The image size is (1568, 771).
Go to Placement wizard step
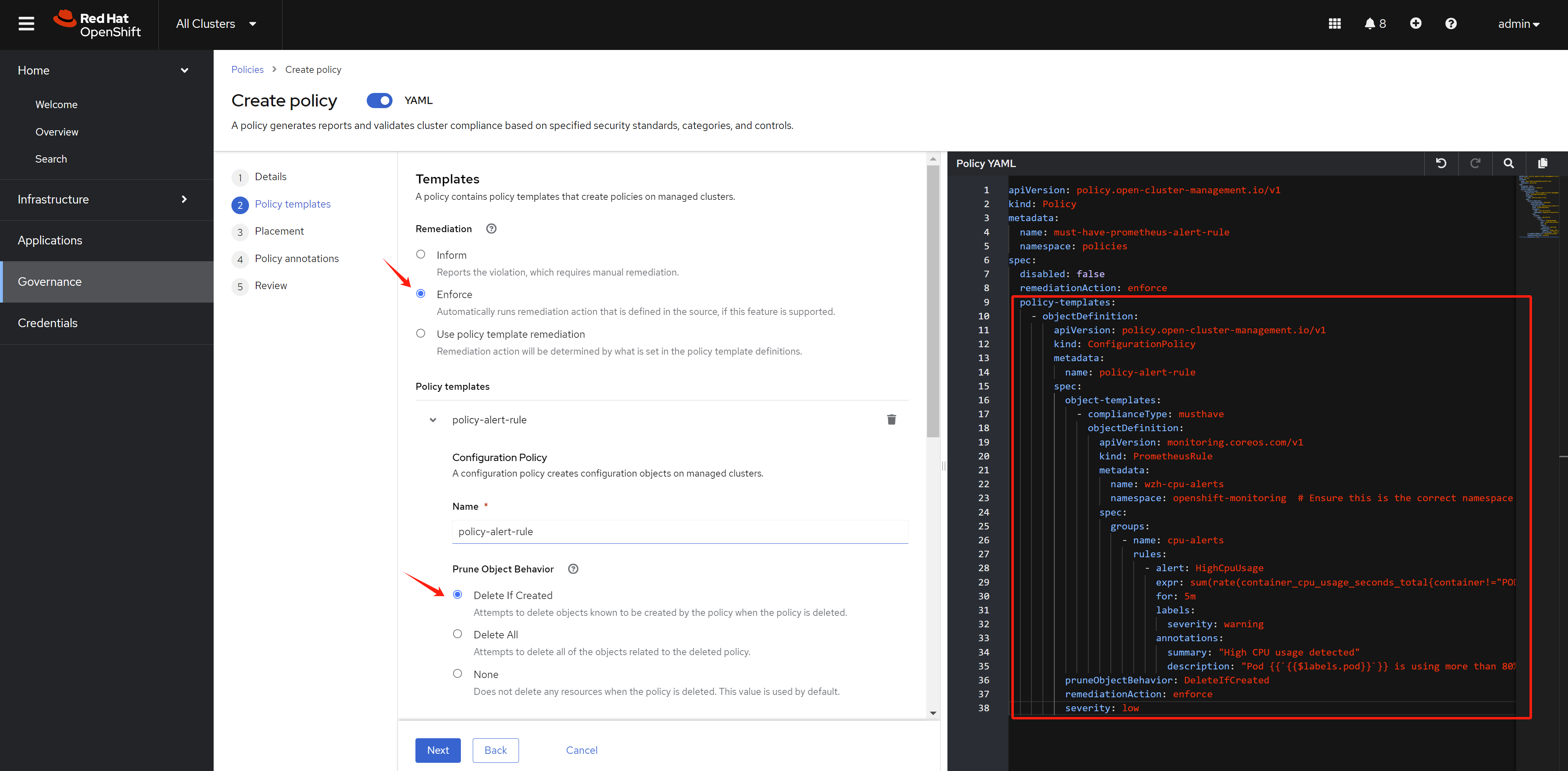click(x=279, y=231)
